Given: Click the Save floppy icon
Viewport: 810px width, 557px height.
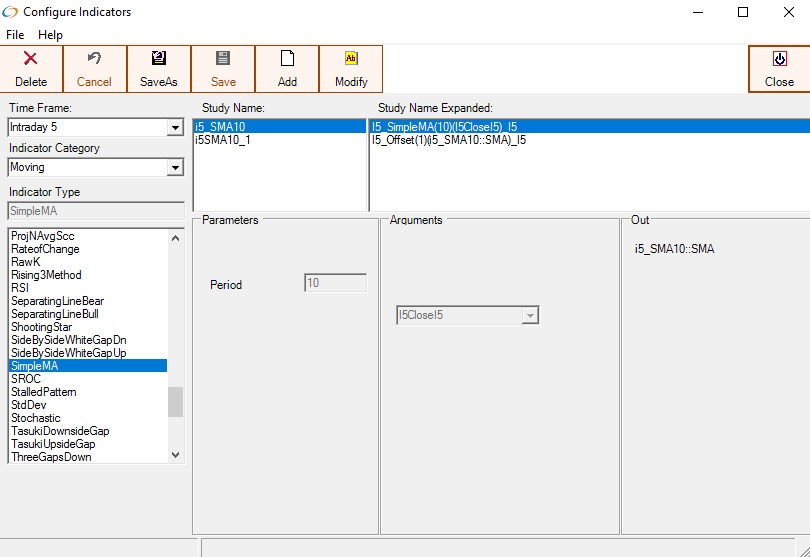Looking at the screenshot, I should click(x=223, y=59).
